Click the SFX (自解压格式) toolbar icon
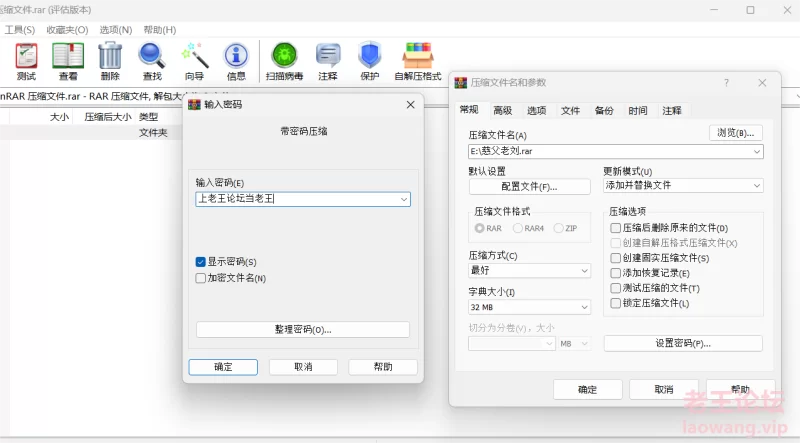 [418, 62]
